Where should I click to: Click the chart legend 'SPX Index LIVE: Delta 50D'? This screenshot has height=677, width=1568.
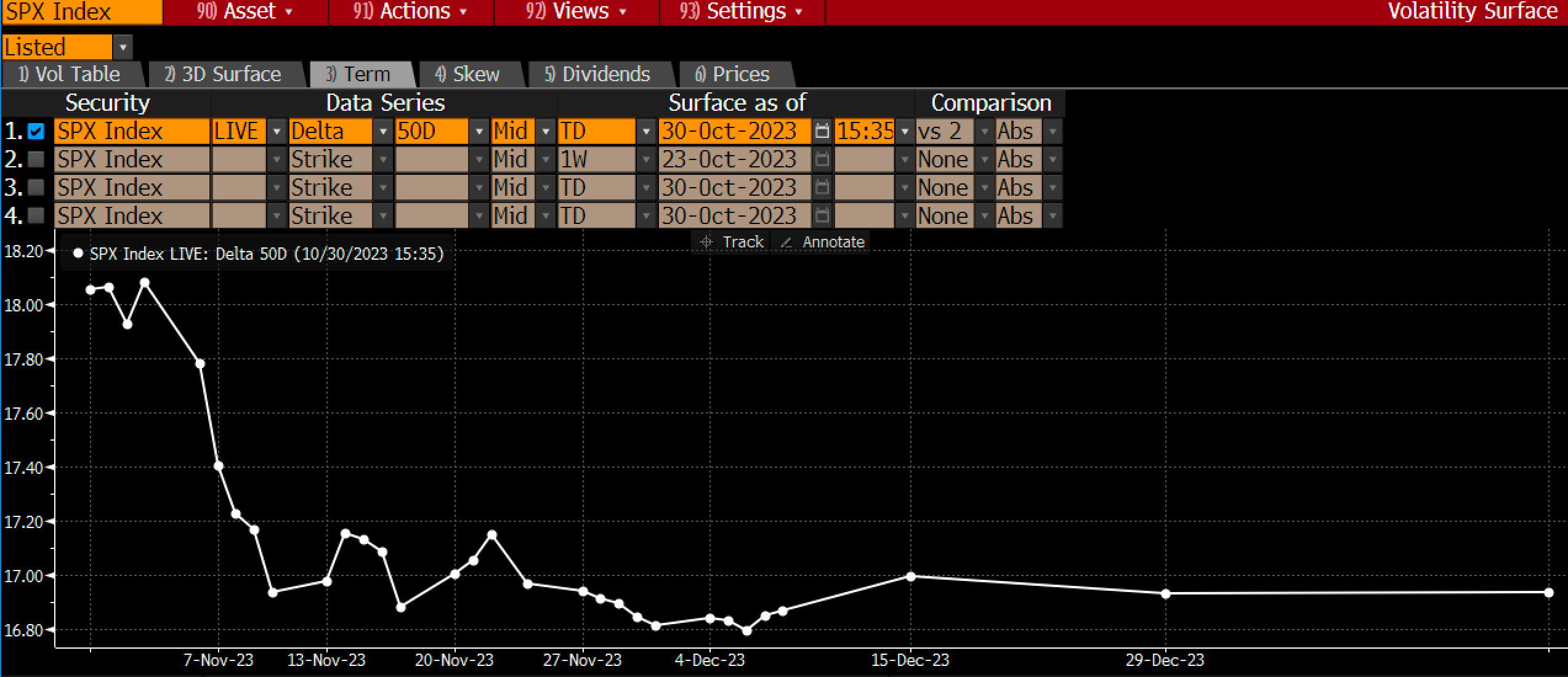[259, 254]
